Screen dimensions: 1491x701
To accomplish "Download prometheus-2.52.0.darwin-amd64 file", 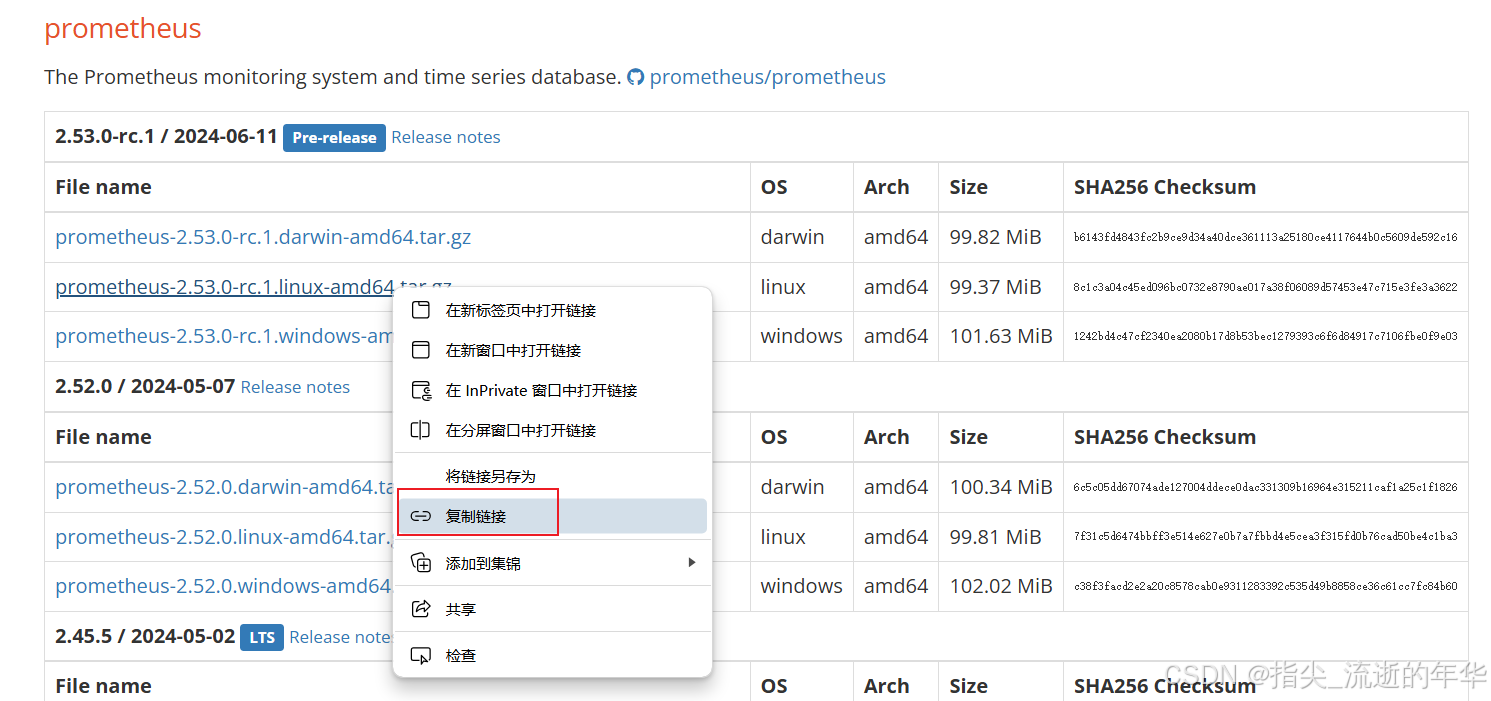I will pyautogui.click(x=224, y=487).
